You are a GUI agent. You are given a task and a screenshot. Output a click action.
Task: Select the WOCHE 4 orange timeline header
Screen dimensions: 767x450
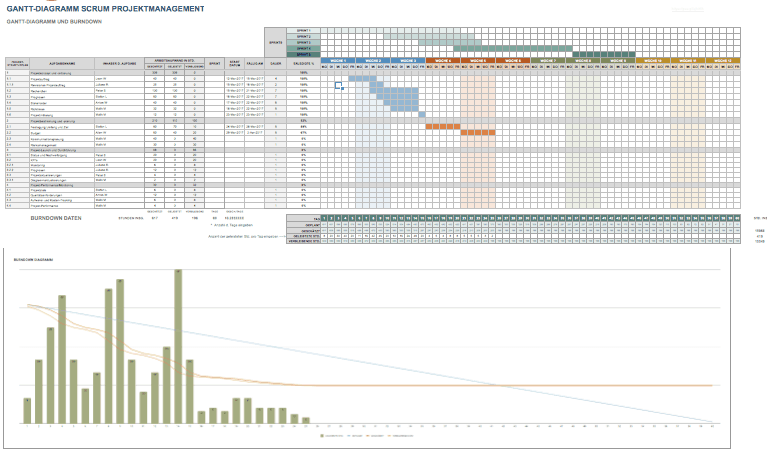(x=443, y=60)
